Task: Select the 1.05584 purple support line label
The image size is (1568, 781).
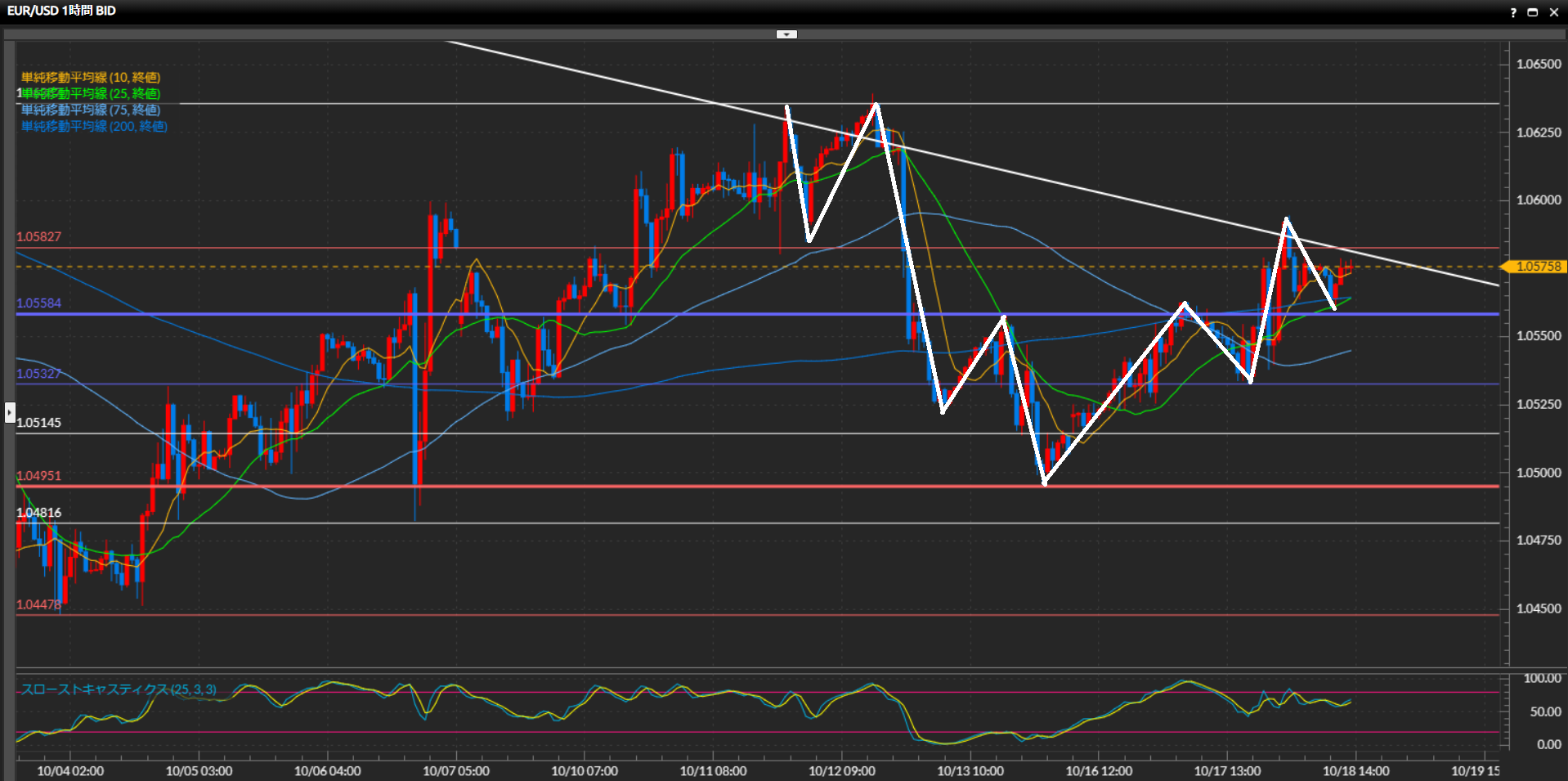Action: click(38, 303)
